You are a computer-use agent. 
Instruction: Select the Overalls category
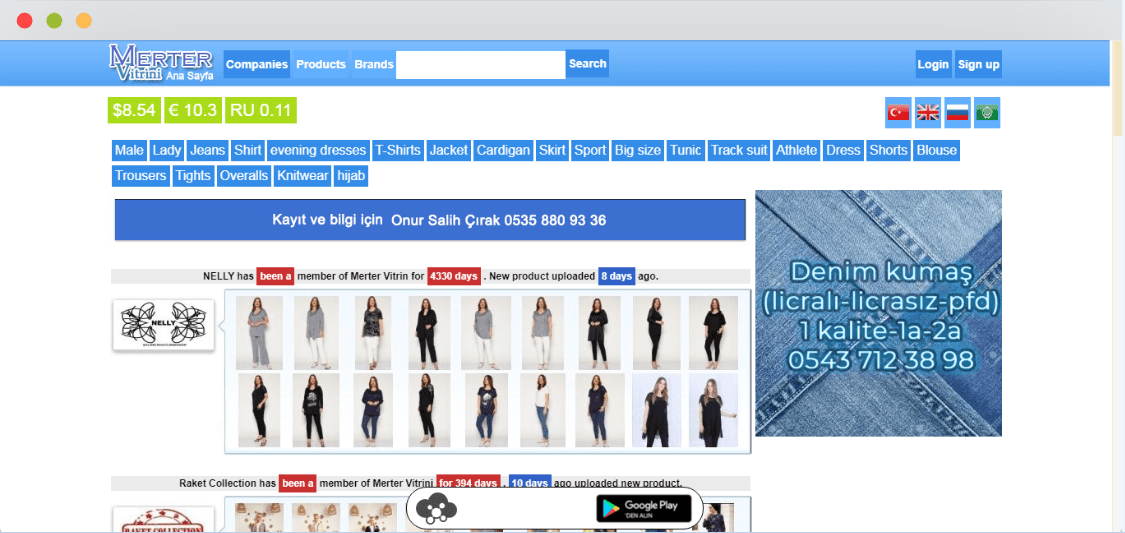(x=244, y=176)
